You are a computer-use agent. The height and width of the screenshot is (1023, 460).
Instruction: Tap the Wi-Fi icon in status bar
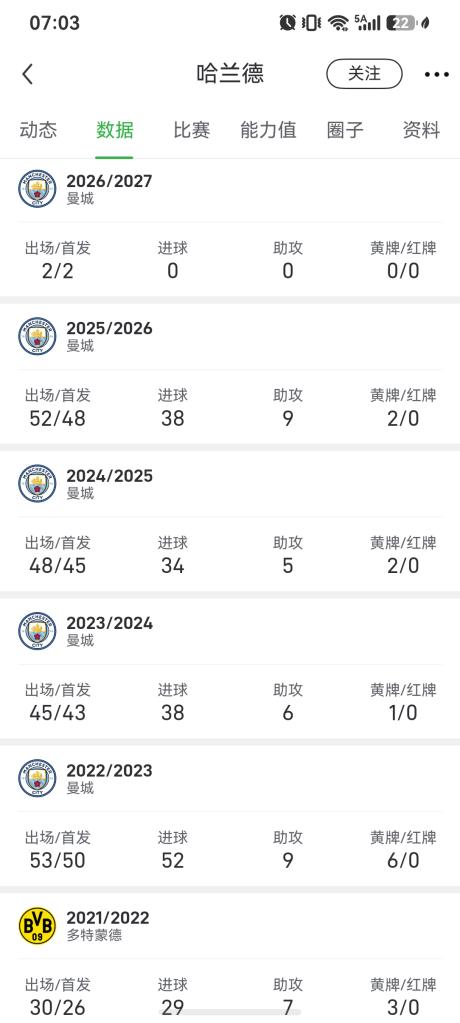click(x=338, y=23)
